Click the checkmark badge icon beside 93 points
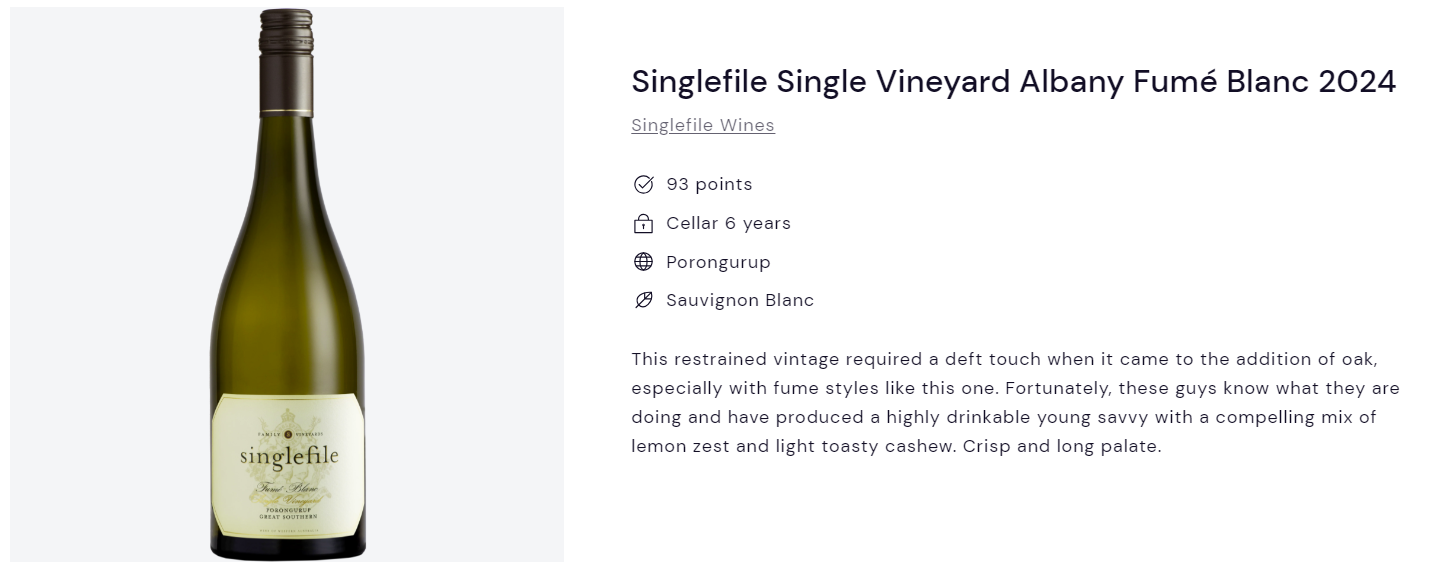The image size is (1435, 566). (644, 184)
